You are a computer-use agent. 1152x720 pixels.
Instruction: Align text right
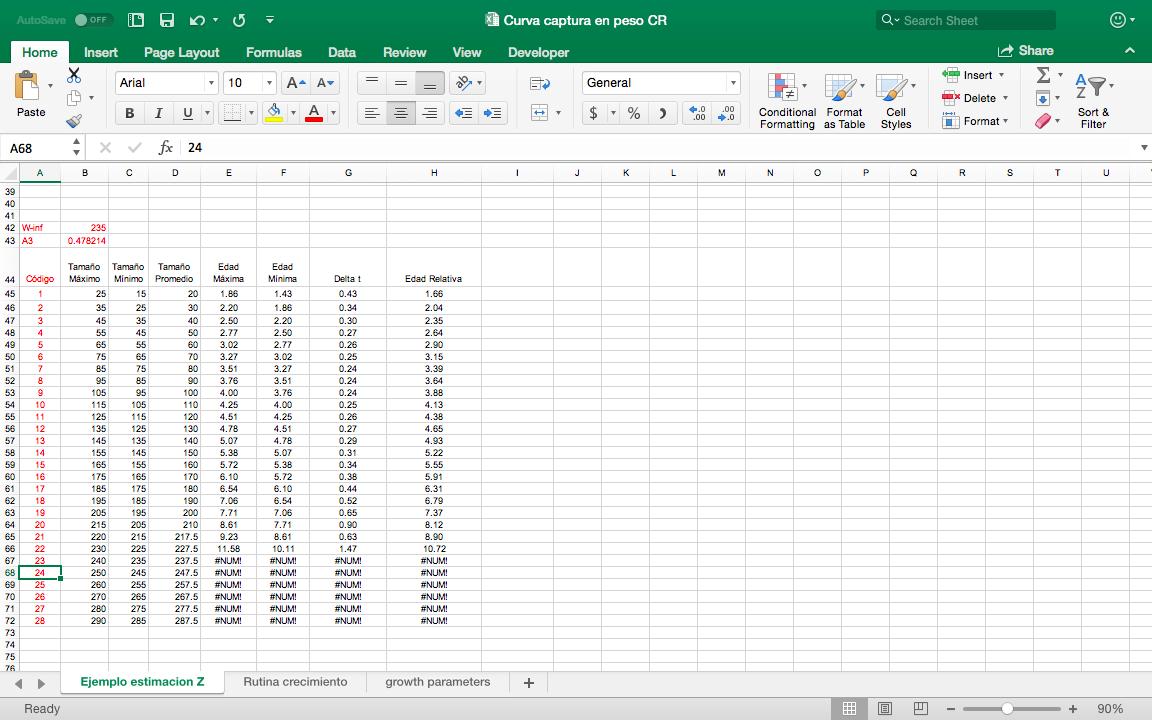pyautogui.click(x=430, y=112)
